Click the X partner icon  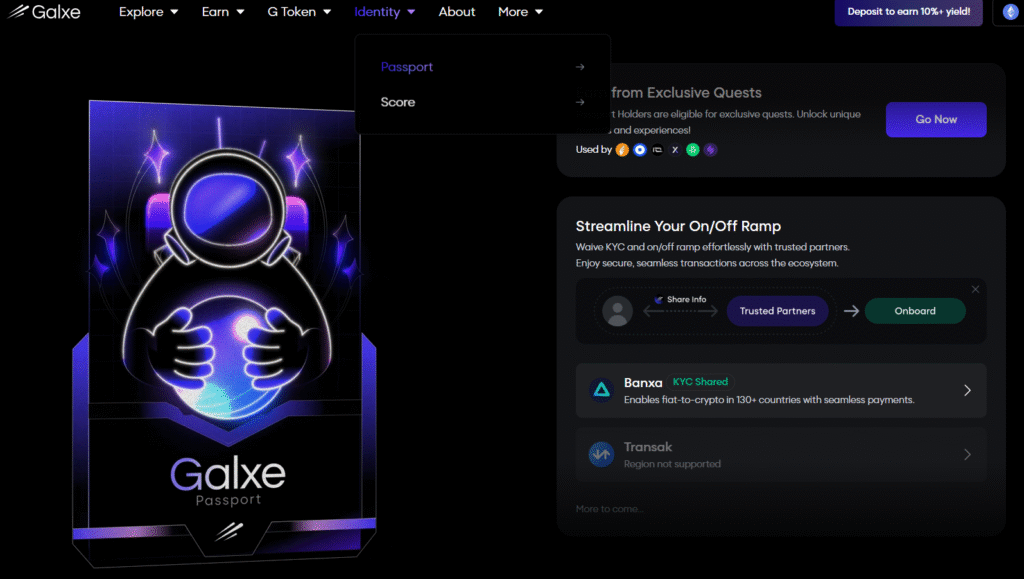point(675,150)
